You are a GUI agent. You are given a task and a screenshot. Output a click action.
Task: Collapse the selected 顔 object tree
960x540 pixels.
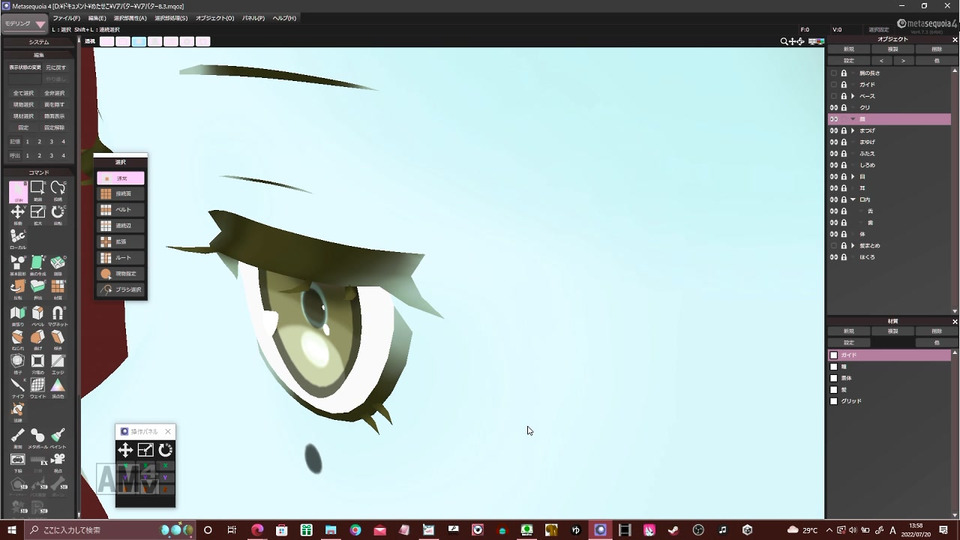click(853, 119)
